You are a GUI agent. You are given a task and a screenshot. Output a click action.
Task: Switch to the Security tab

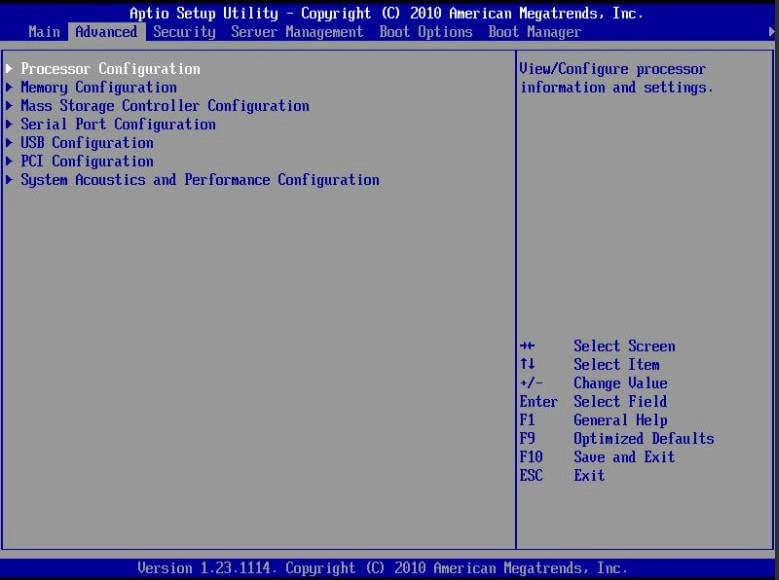coord(184,32)
